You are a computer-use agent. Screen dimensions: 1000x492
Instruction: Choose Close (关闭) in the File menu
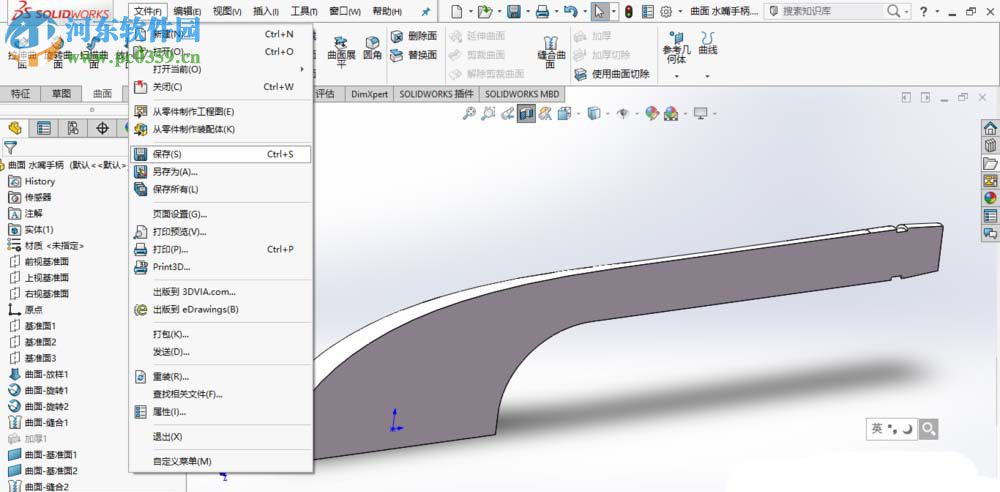tap(221, 87)
